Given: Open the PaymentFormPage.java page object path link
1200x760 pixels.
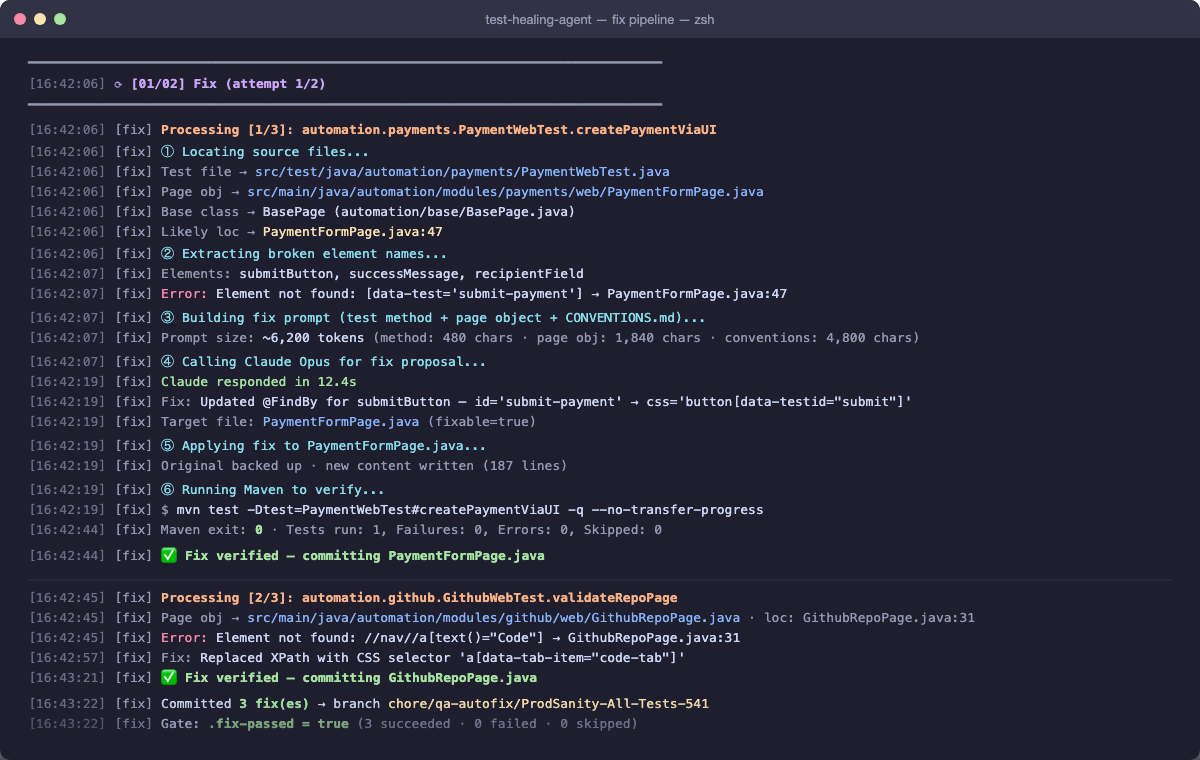Looking at the screenshot, I should (506, 192).
